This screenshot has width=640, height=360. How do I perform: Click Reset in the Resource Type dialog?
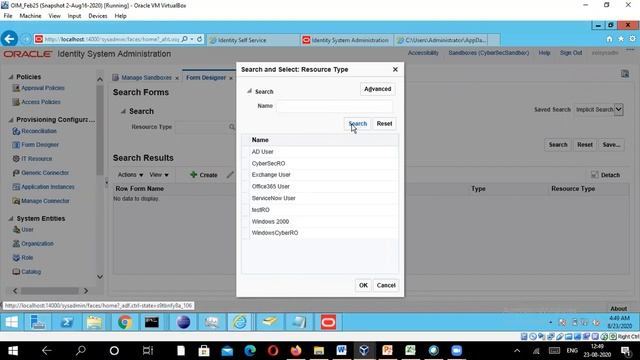coord(384,124)
